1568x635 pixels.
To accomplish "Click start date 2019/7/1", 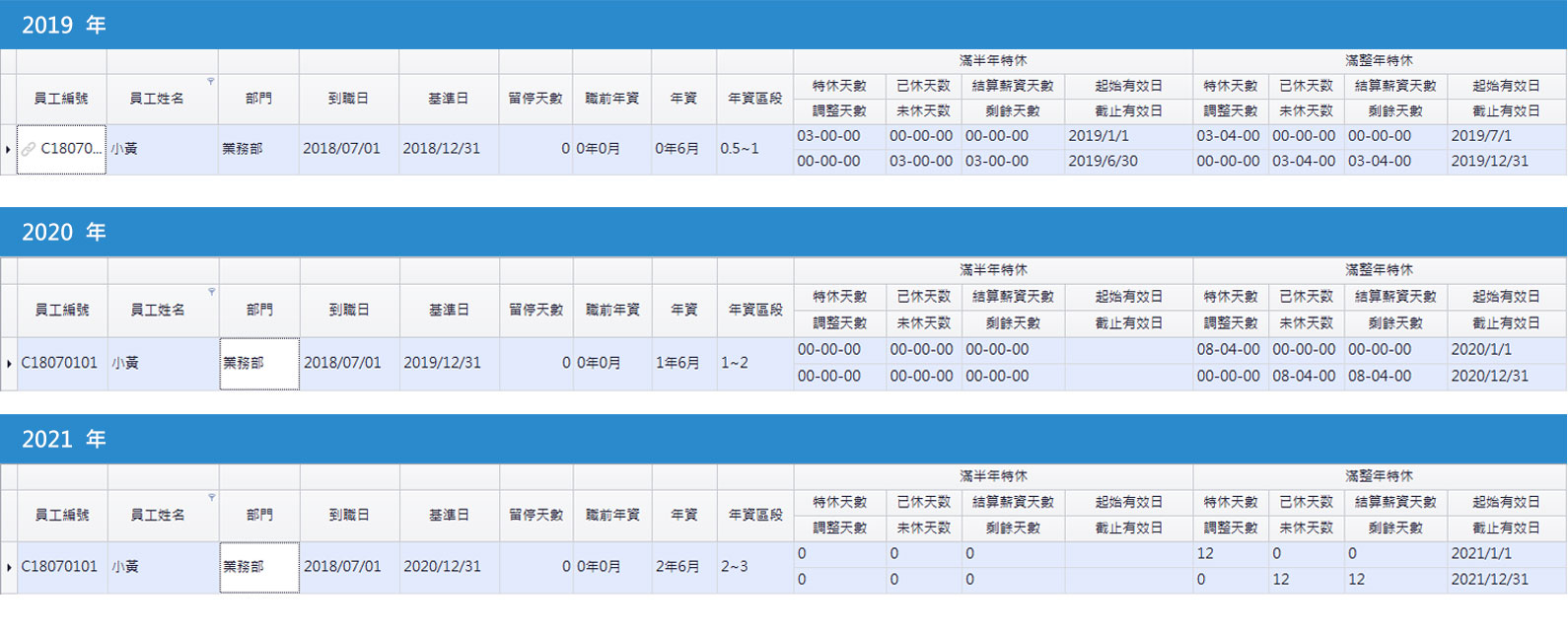I will click(x=1507, y=136).
